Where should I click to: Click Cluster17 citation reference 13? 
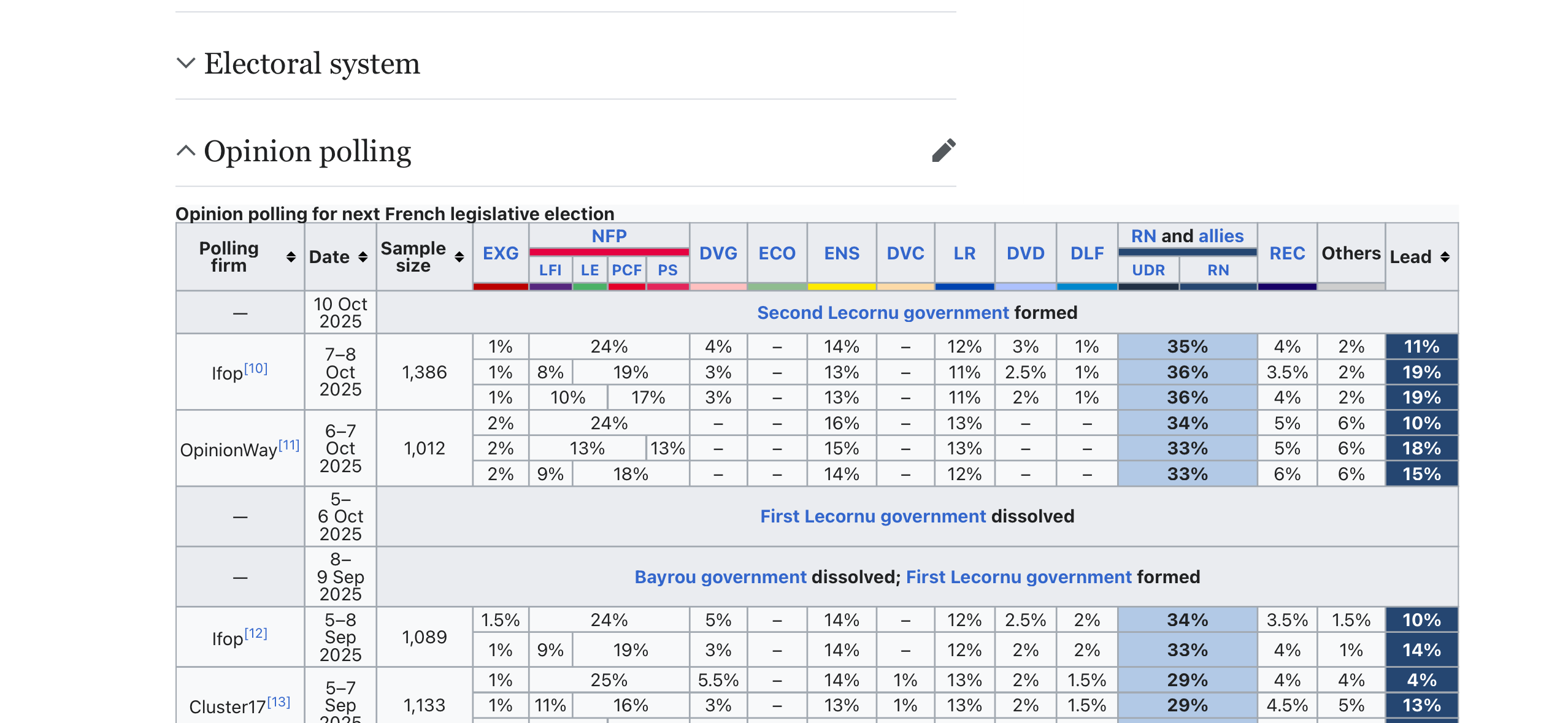[279, 702]
